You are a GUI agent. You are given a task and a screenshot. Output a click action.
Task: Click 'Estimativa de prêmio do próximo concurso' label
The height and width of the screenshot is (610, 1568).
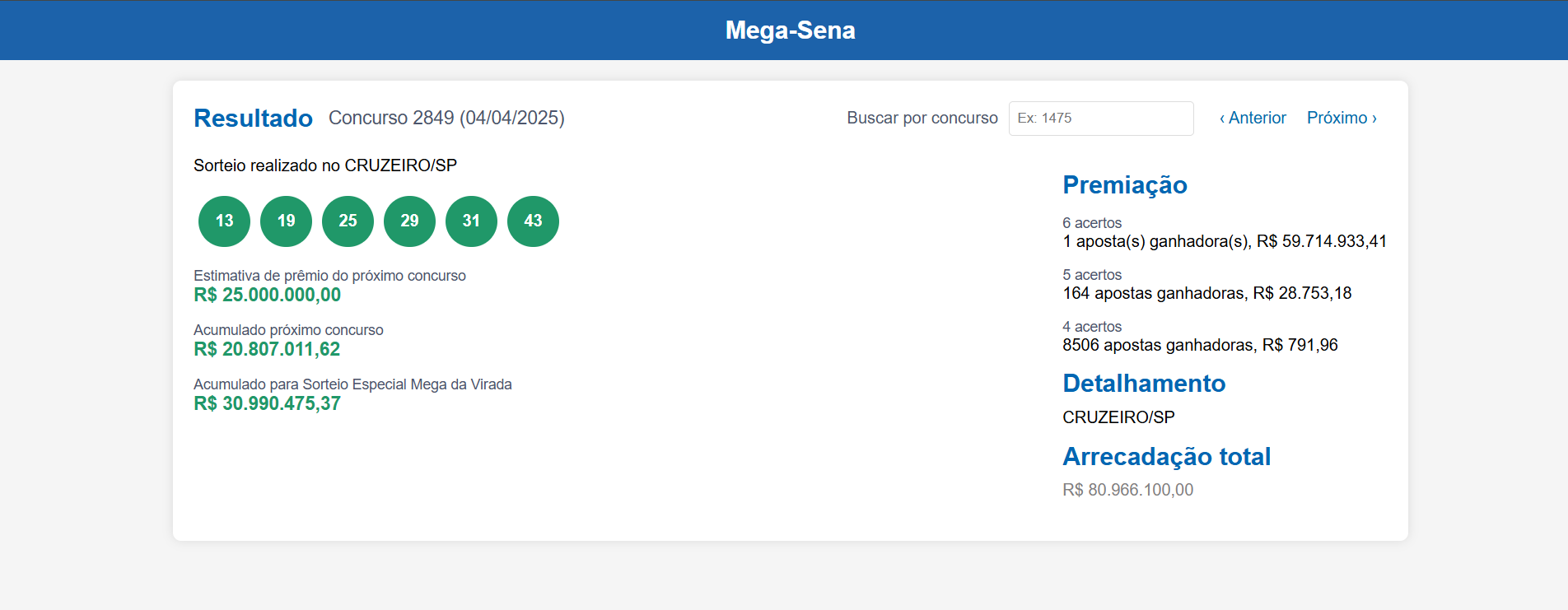point(329,276)
